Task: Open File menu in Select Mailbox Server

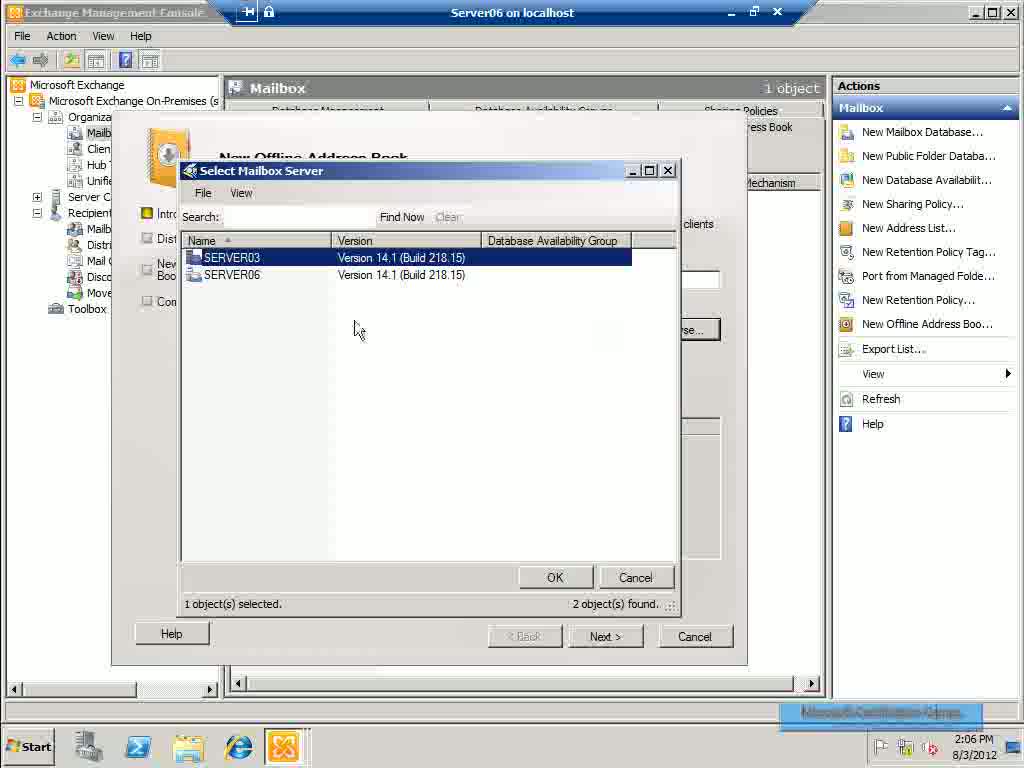Action: [x=203, y=193]
